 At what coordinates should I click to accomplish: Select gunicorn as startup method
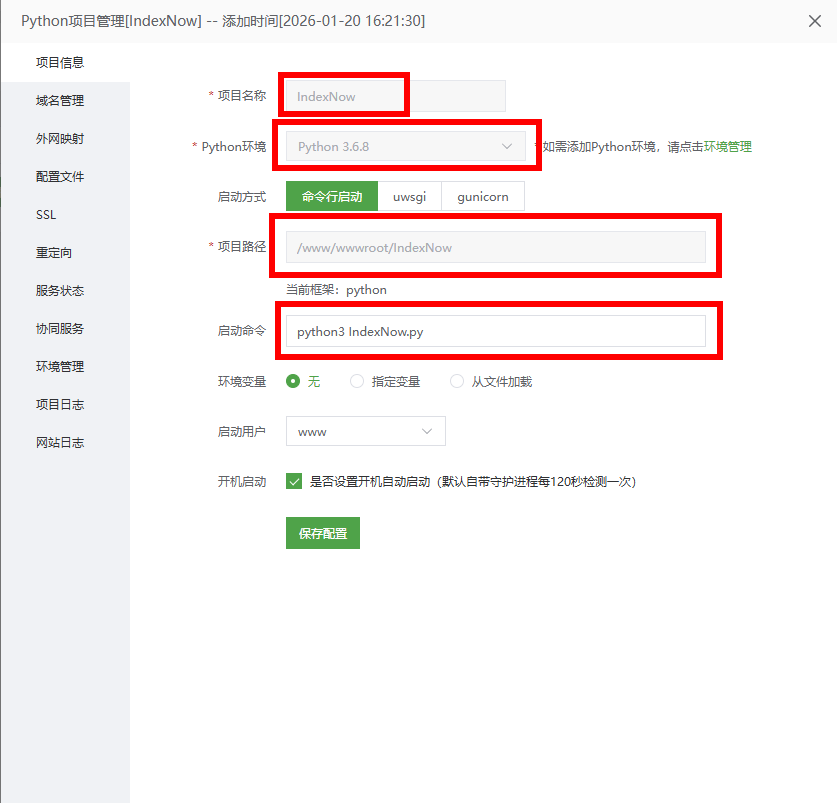coord(483,196)
